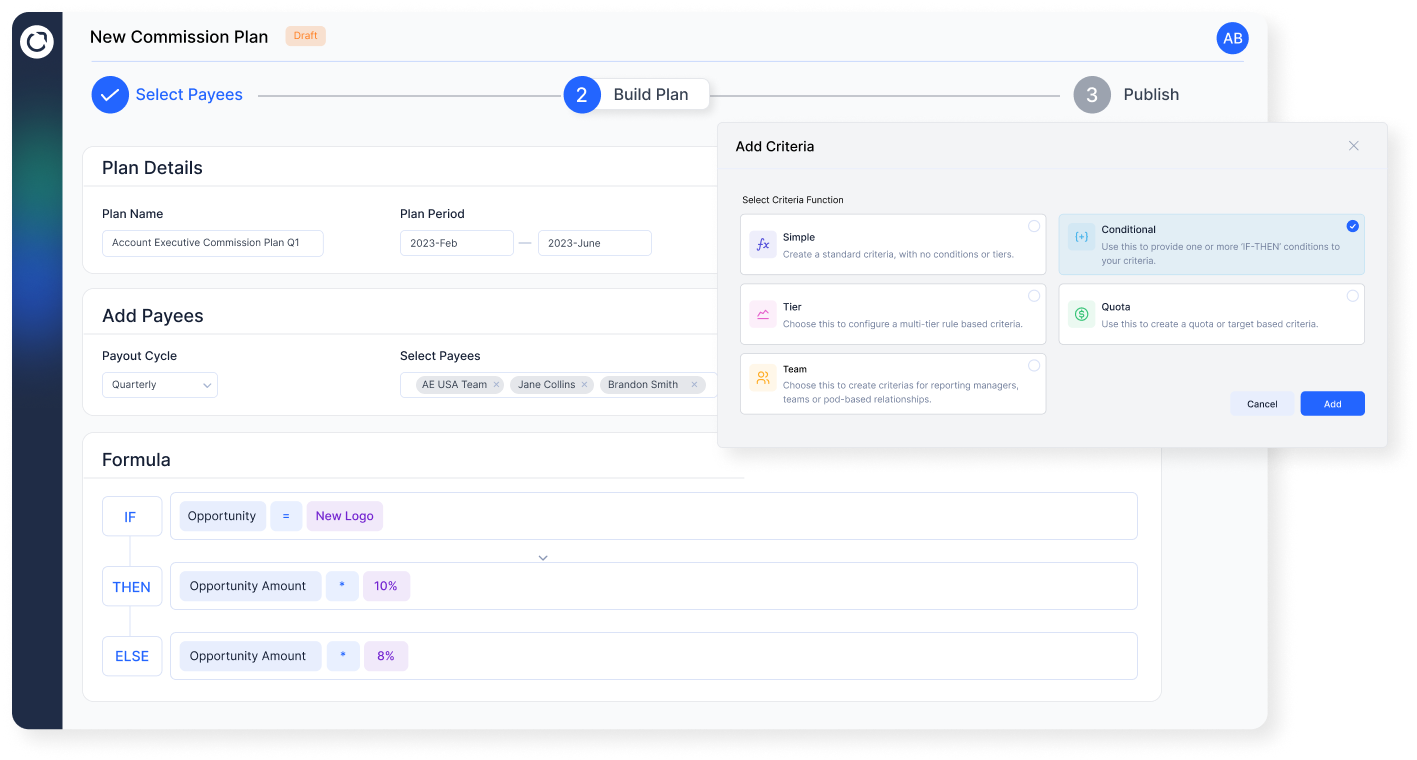The image size is (1417, 760).
Task: Go to the Select Payees step
Action: [x=189, y=95]
